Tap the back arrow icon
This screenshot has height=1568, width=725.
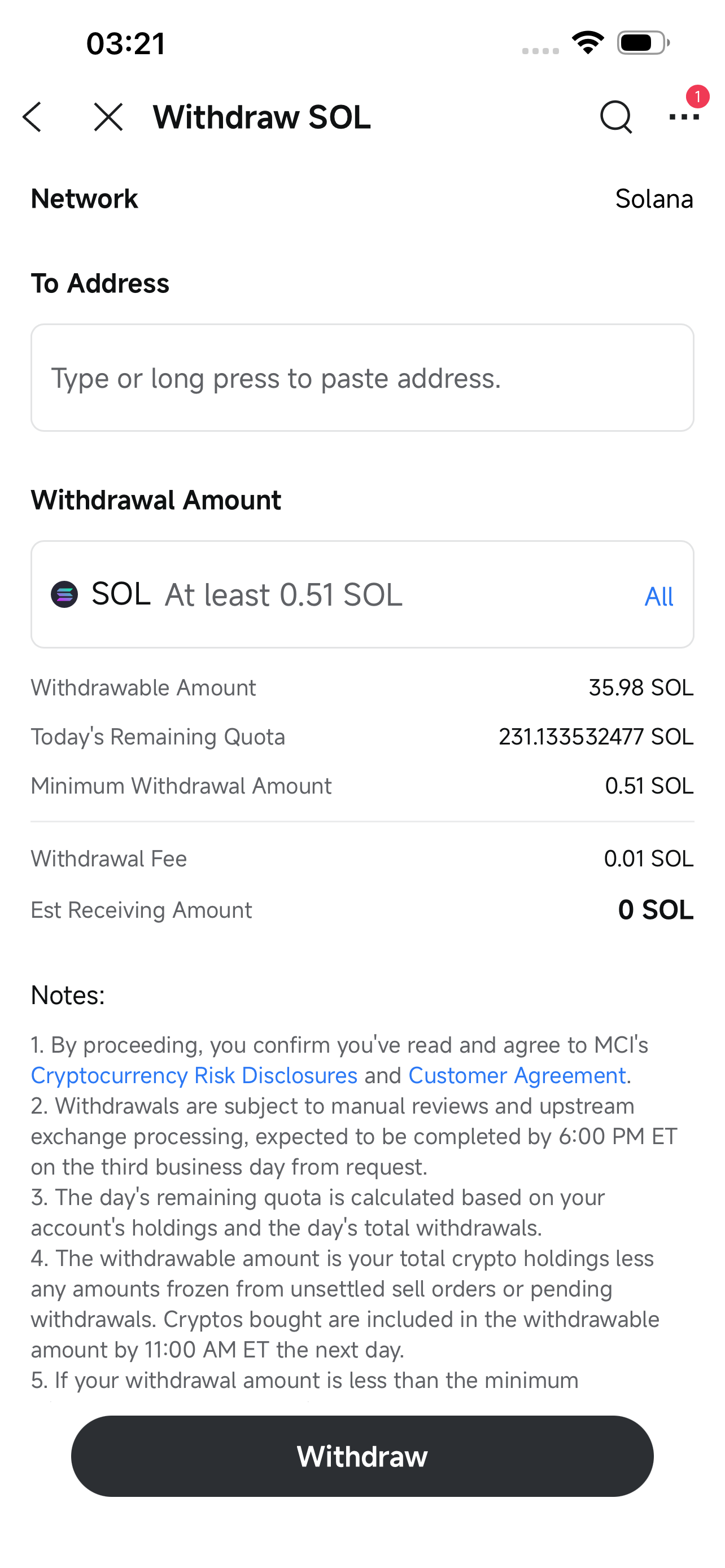click(32, 117)
